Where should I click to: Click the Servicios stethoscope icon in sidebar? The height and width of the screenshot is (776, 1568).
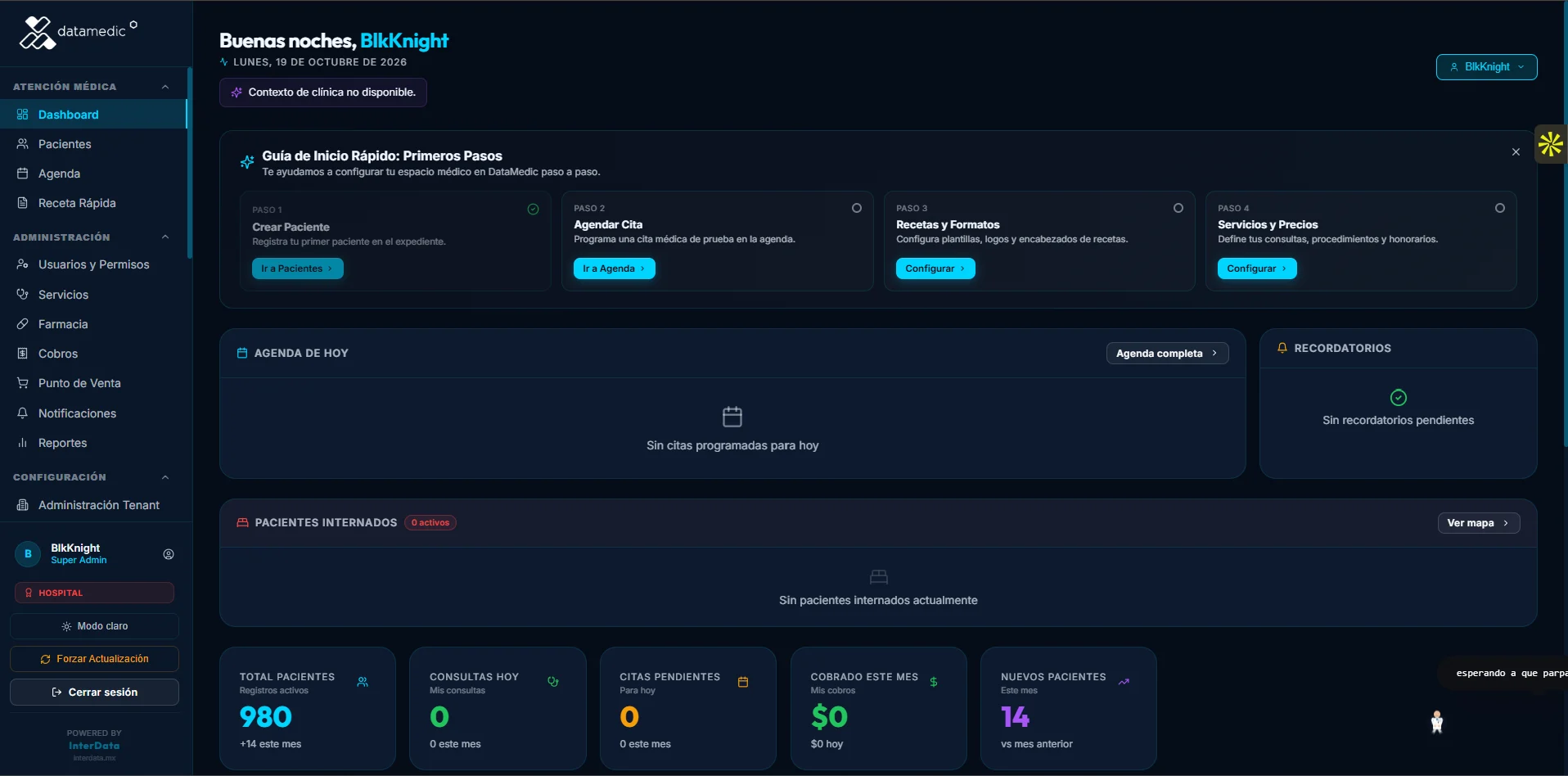click(x=22, y=295)
